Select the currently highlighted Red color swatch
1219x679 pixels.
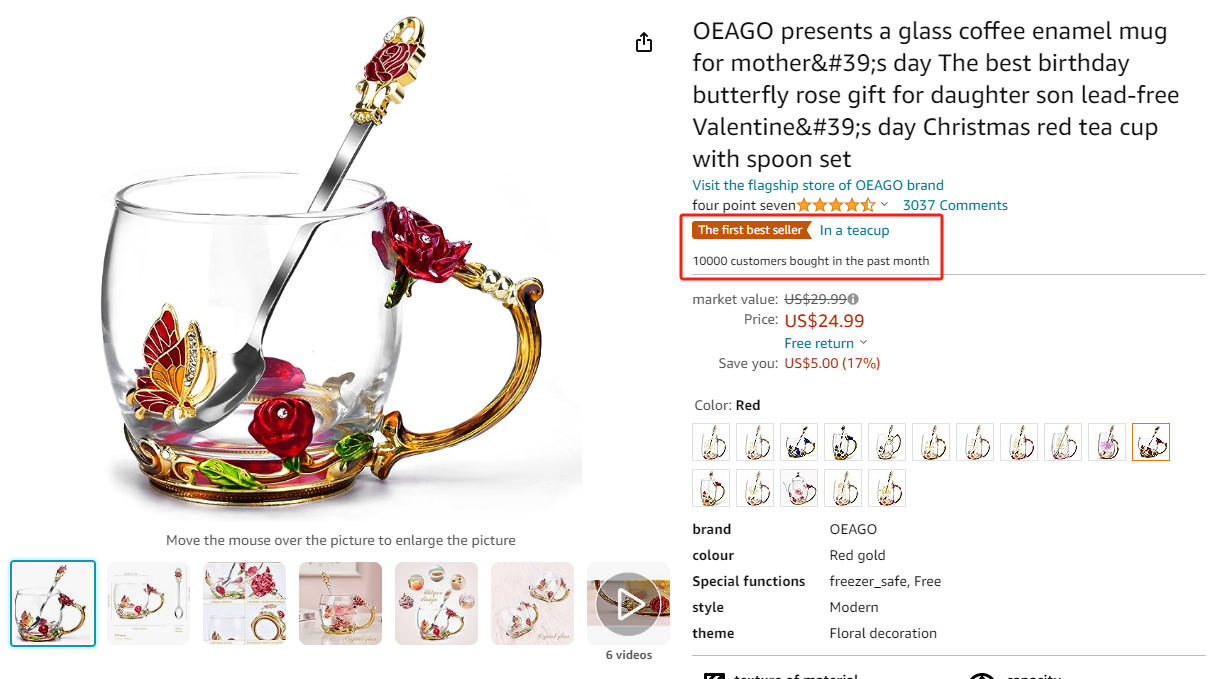[1151, 442]
